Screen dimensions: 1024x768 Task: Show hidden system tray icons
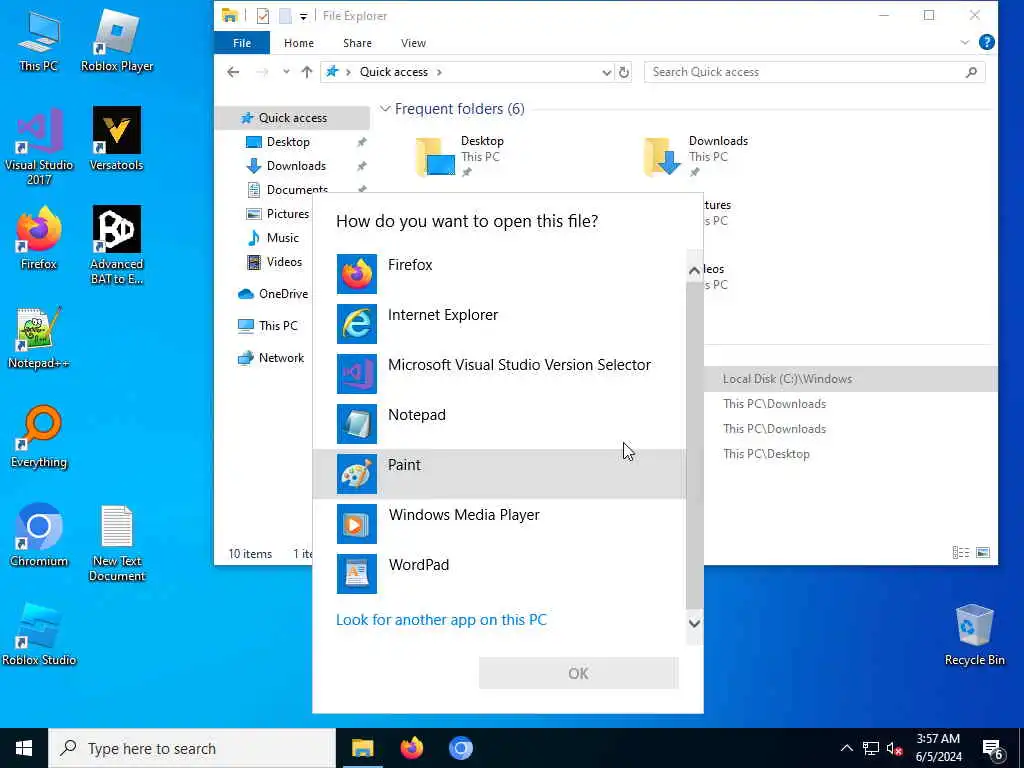click(x=846, y=748)
